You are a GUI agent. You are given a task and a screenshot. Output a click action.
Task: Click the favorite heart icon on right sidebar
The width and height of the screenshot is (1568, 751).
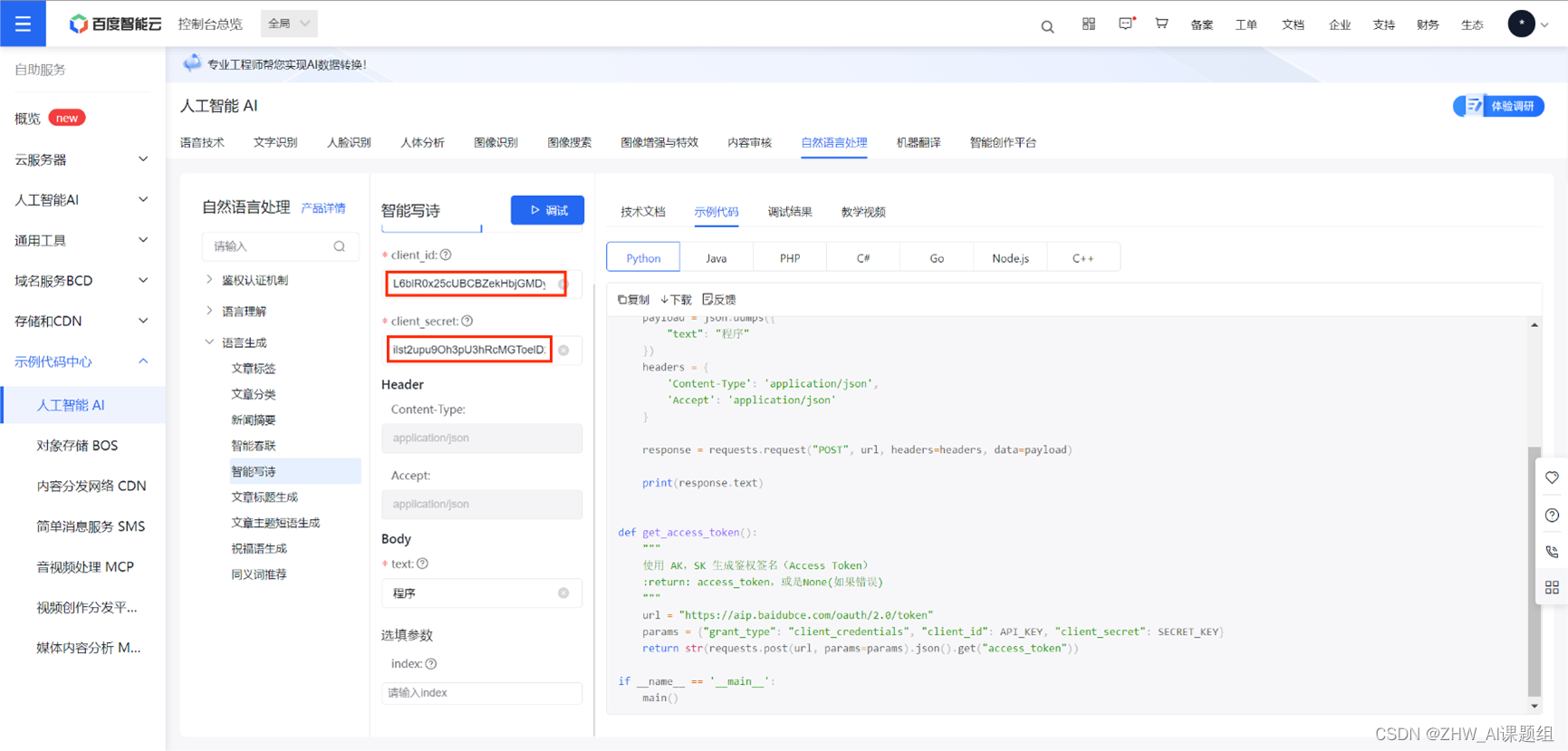tap(1552, 477)
